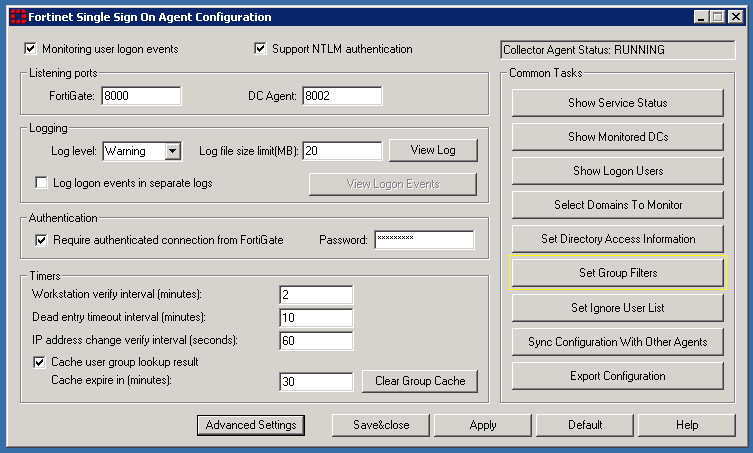Open Show Service Status
The width and height of the screenshot is (753, 453).
617,103
